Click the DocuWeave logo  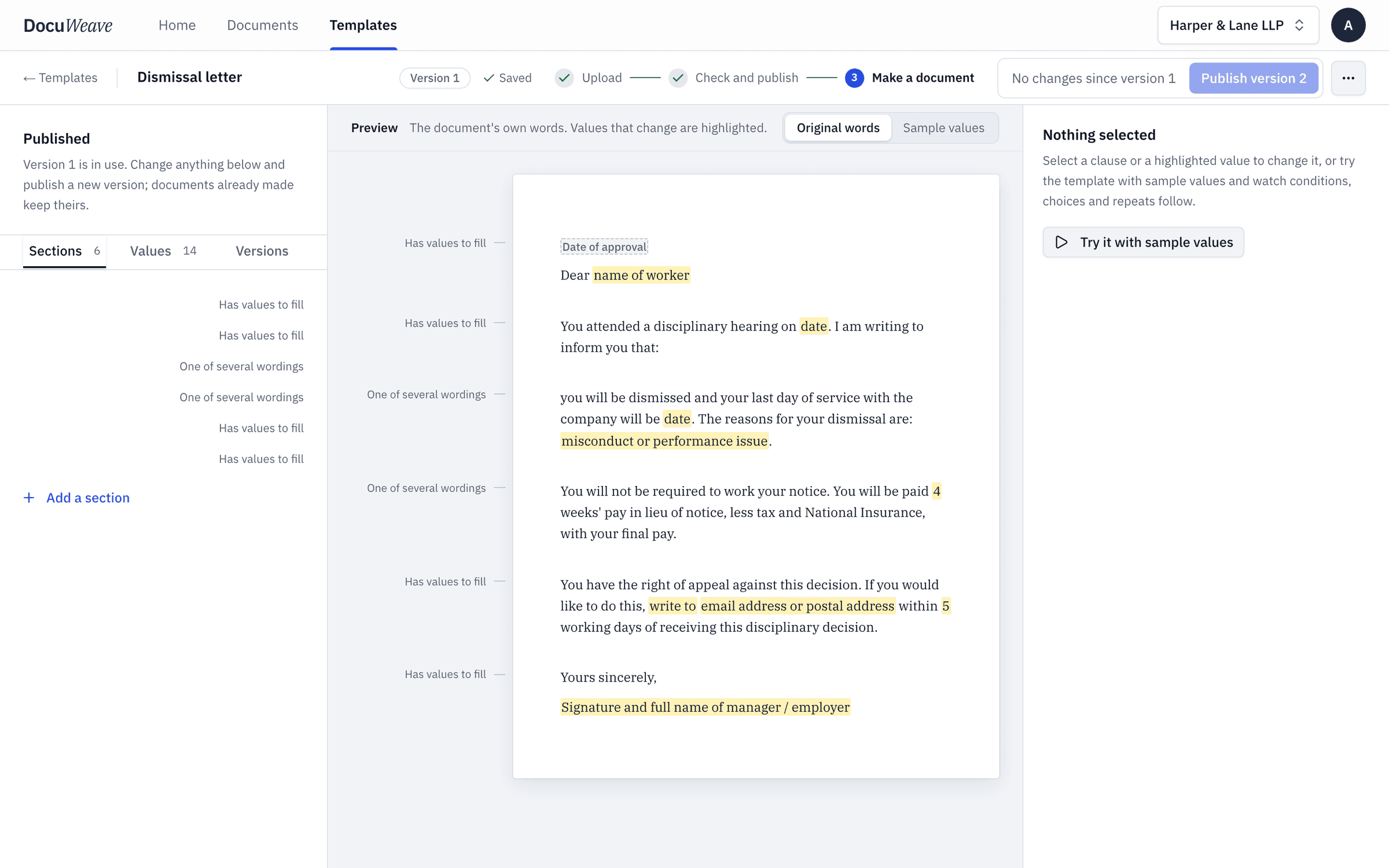[x=68, y=25]
